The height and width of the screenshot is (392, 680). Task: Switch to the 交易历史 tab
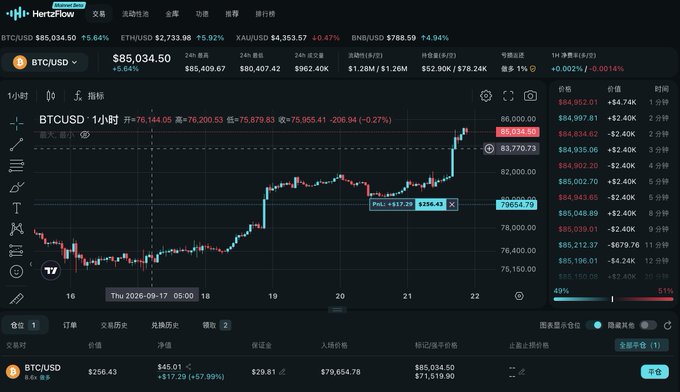tap(114, 325)
